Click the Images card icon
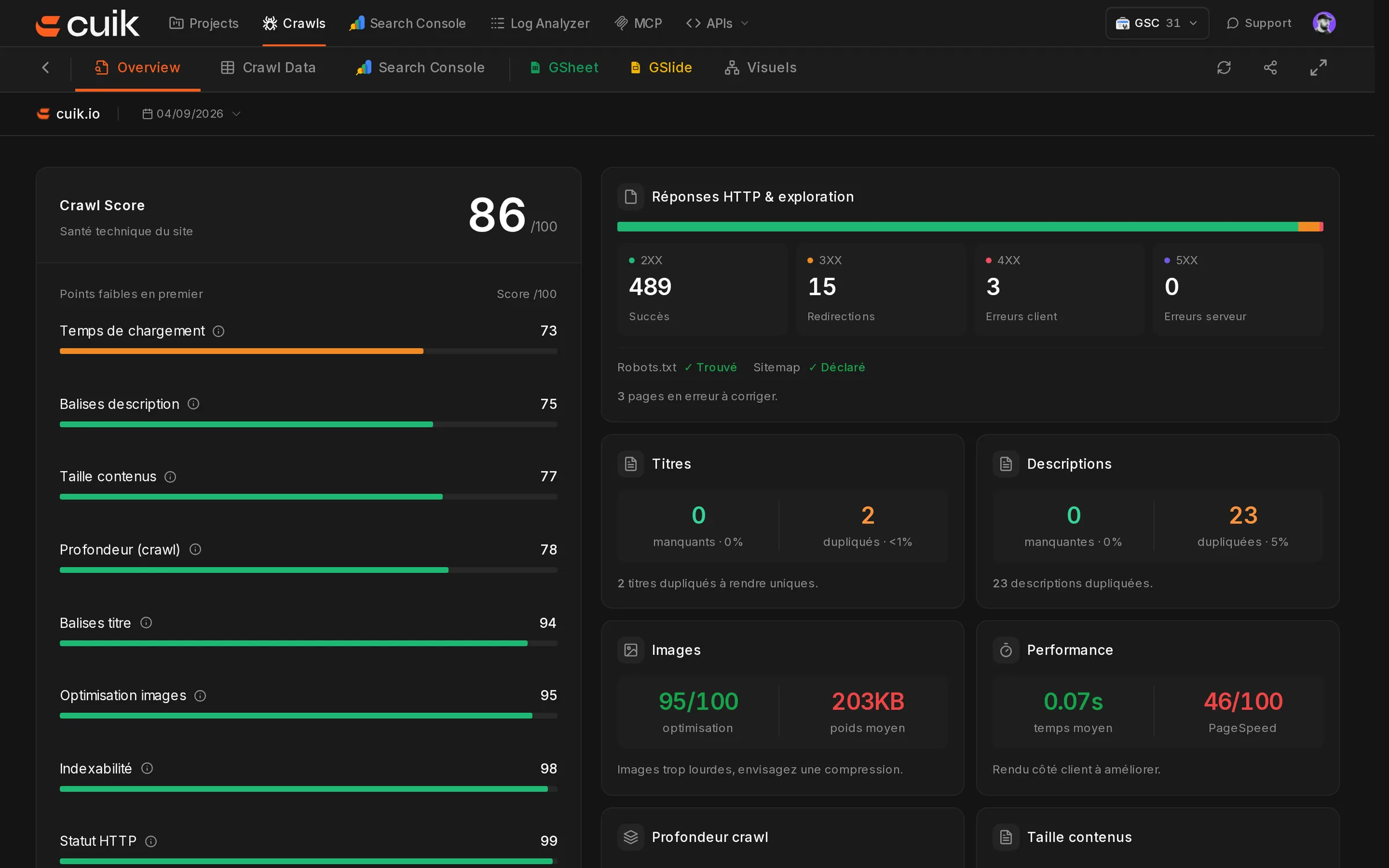 coord(631,650)
